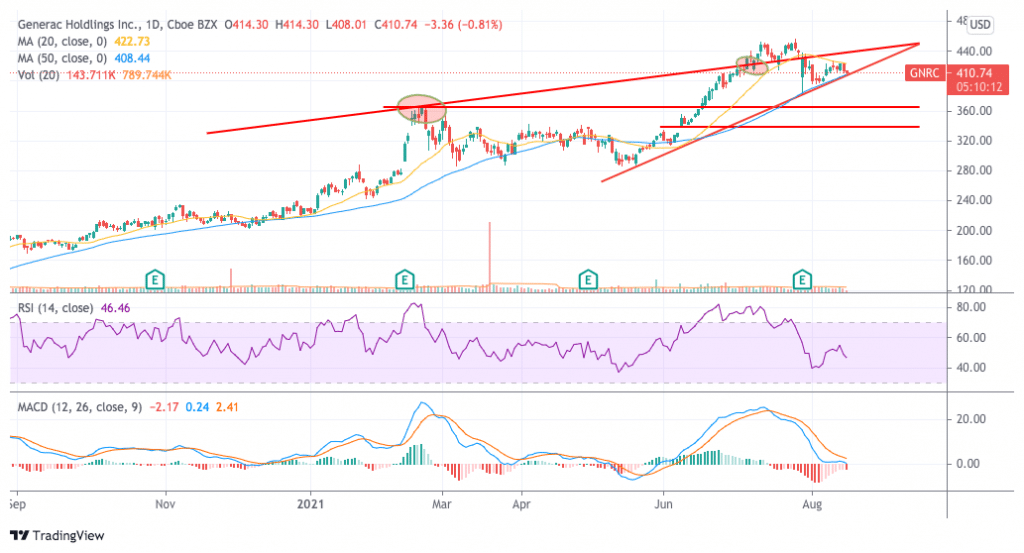This screenshot has height=553, width=1024.
Task: Click the TradingView logo
Action: [x=57, y=535]
